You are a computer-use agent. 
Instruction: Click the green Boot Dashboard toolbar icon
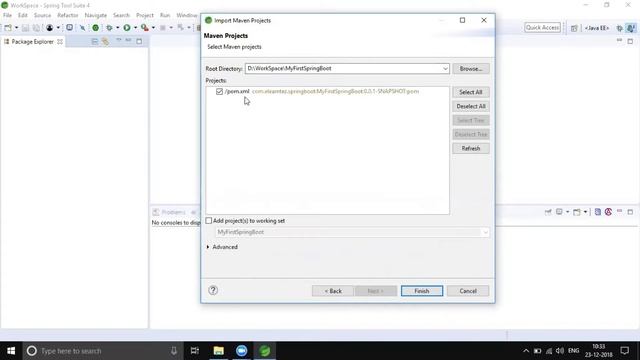96,28
